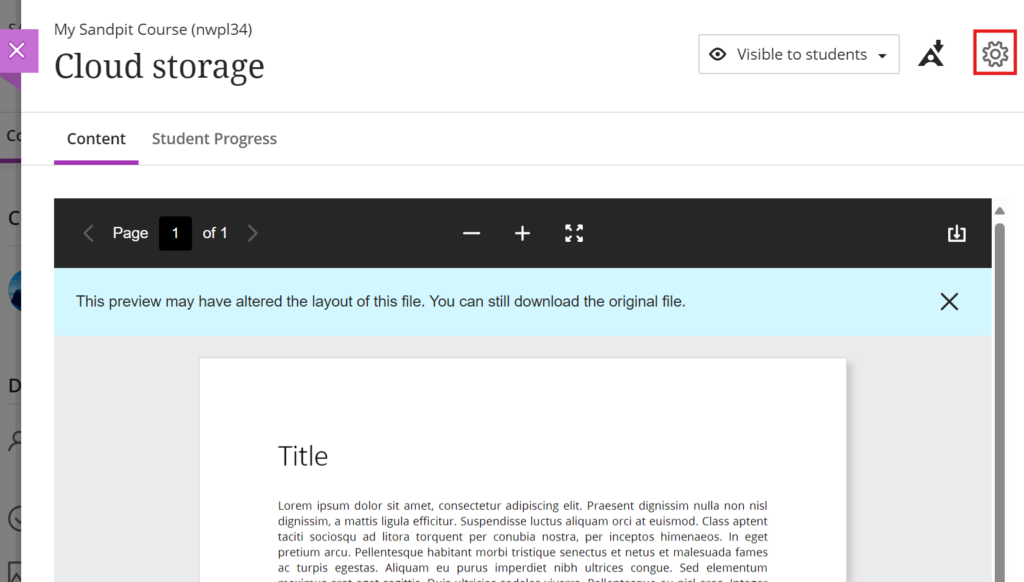The height and width of the screenshot is (582, 1024).
Task: Open the Ally alternative formats icon
Action: click(x=931, y=54)
